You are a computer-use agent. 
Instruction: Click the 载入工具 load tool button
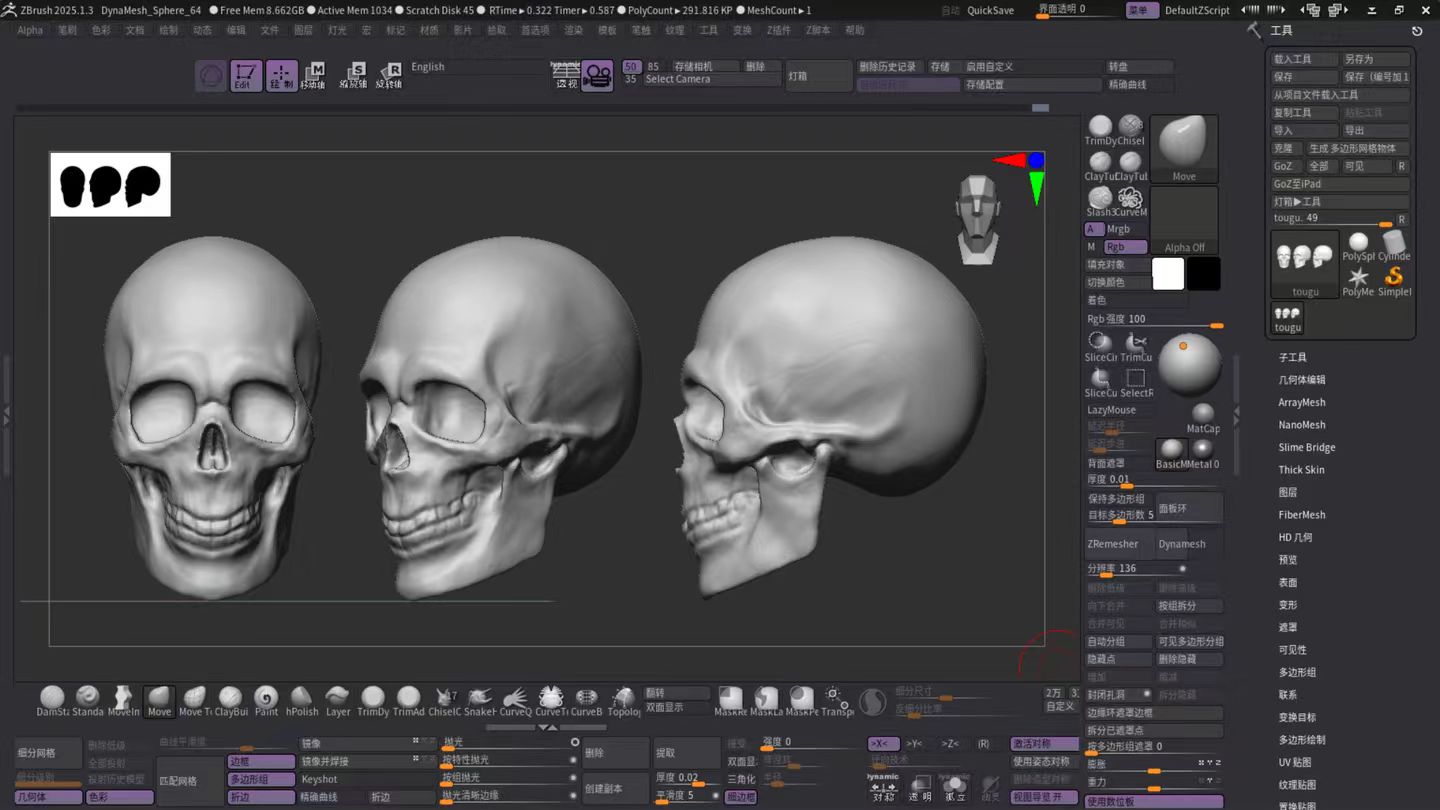pyautogui.click(x=1304, y=59)
